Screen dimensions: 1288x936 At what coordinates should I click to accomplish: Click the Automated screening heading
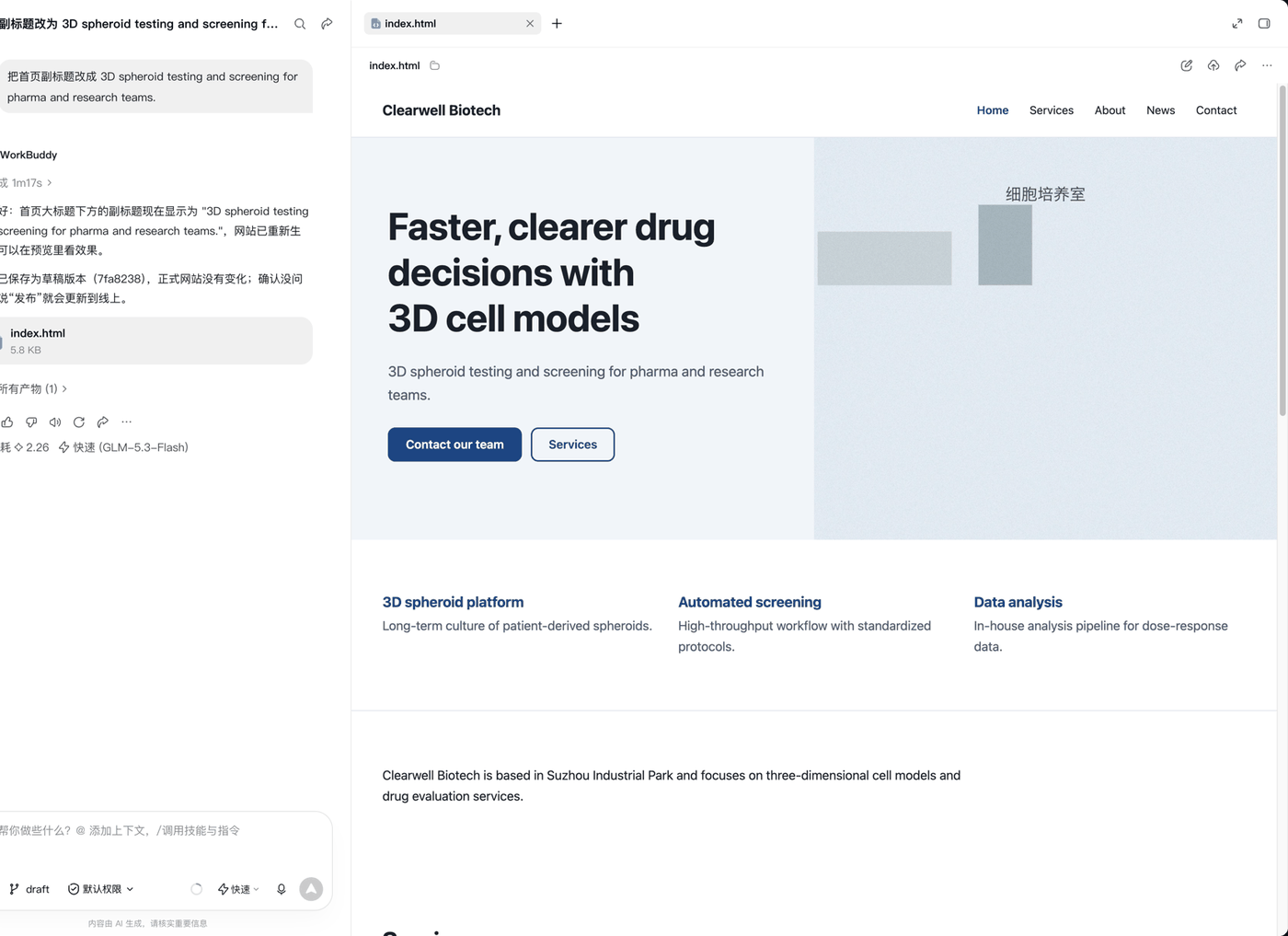click(x=750, y=602)
